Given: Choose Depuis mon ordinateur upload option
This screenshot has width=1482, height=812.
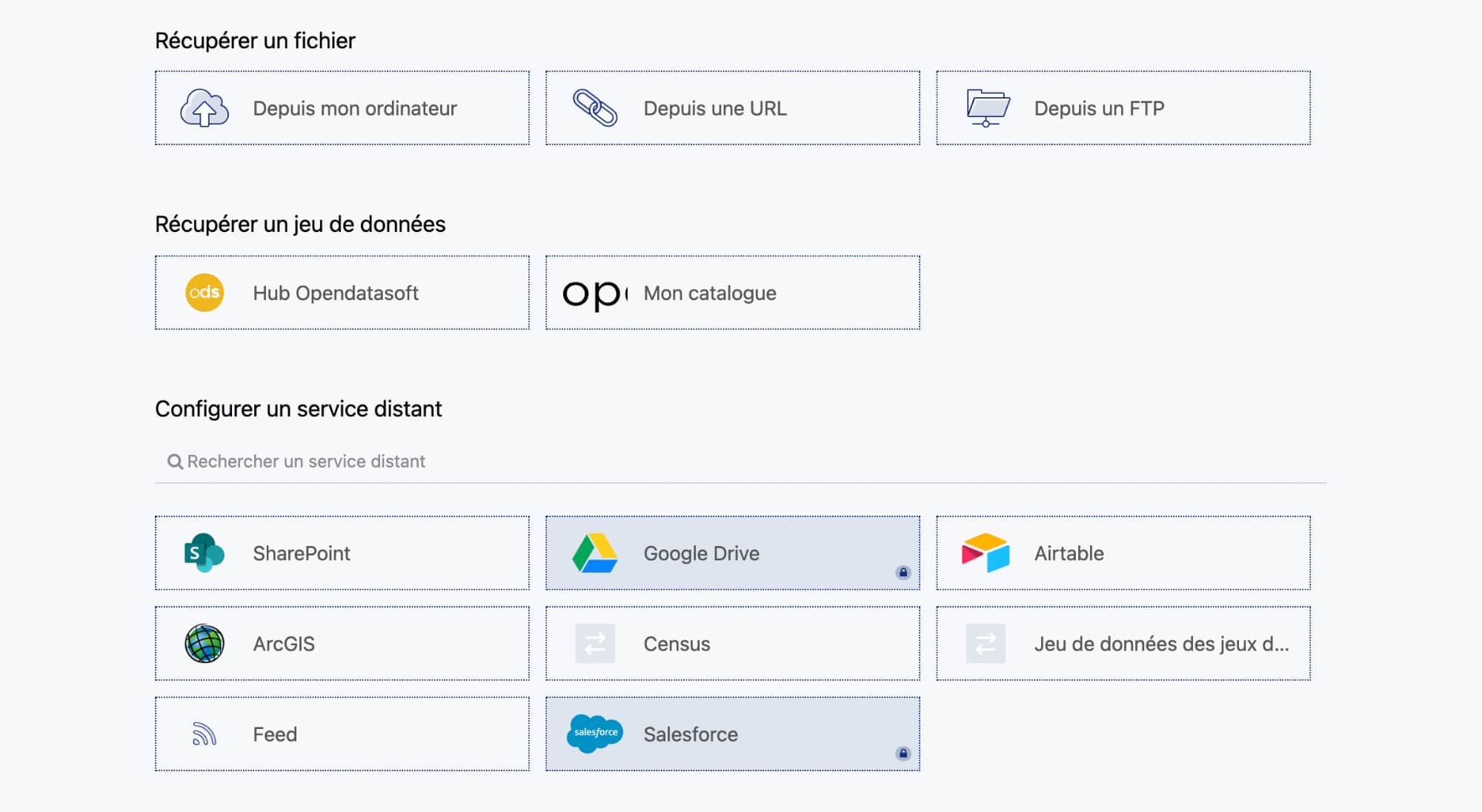Looking at the screenshot, I should coord(354,108).
